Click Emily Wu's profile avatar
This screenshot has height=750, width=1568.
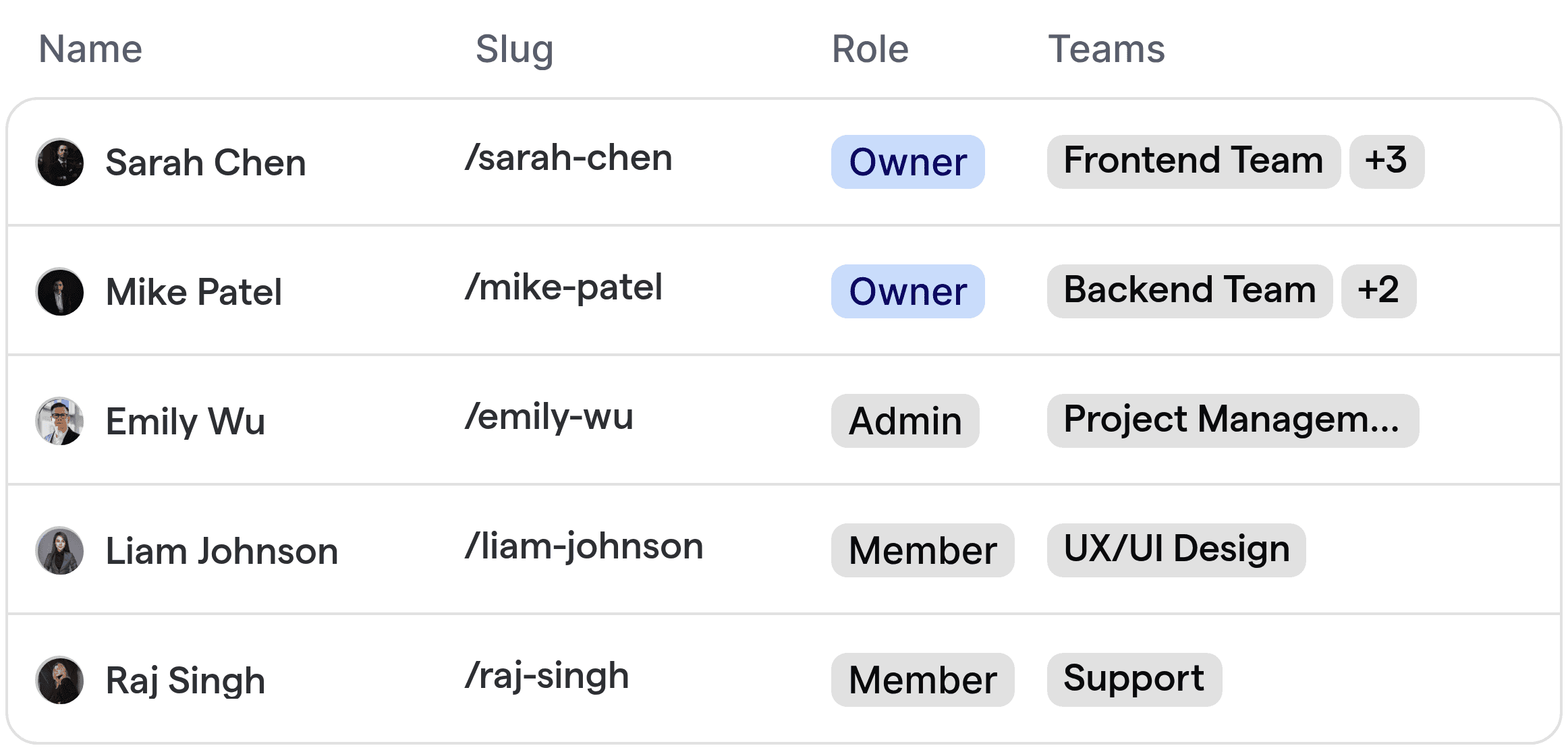(60, 421)
